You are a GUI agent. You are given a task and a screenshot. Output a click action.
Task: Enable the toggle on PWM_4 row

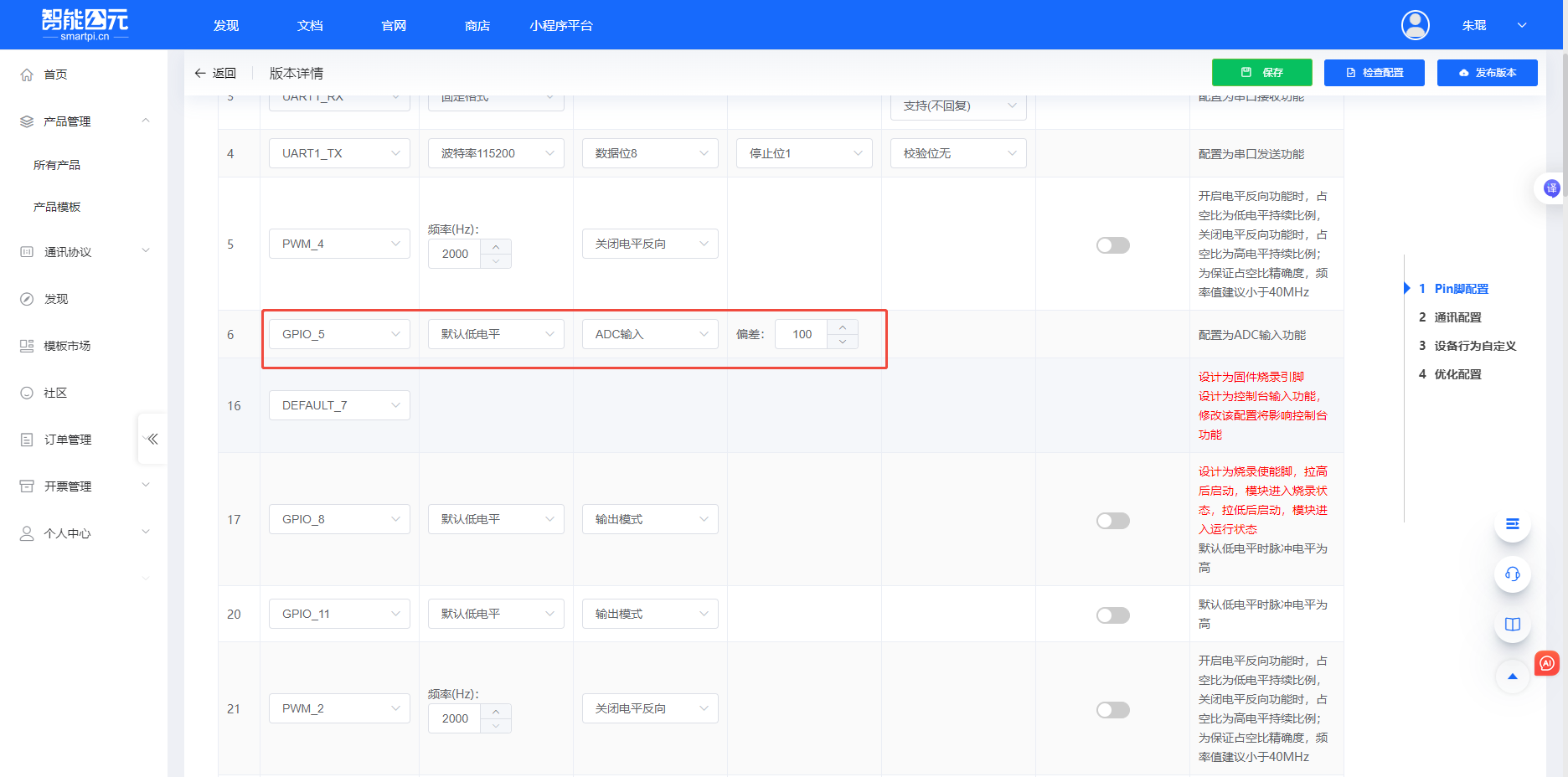tap(1112, 244)
